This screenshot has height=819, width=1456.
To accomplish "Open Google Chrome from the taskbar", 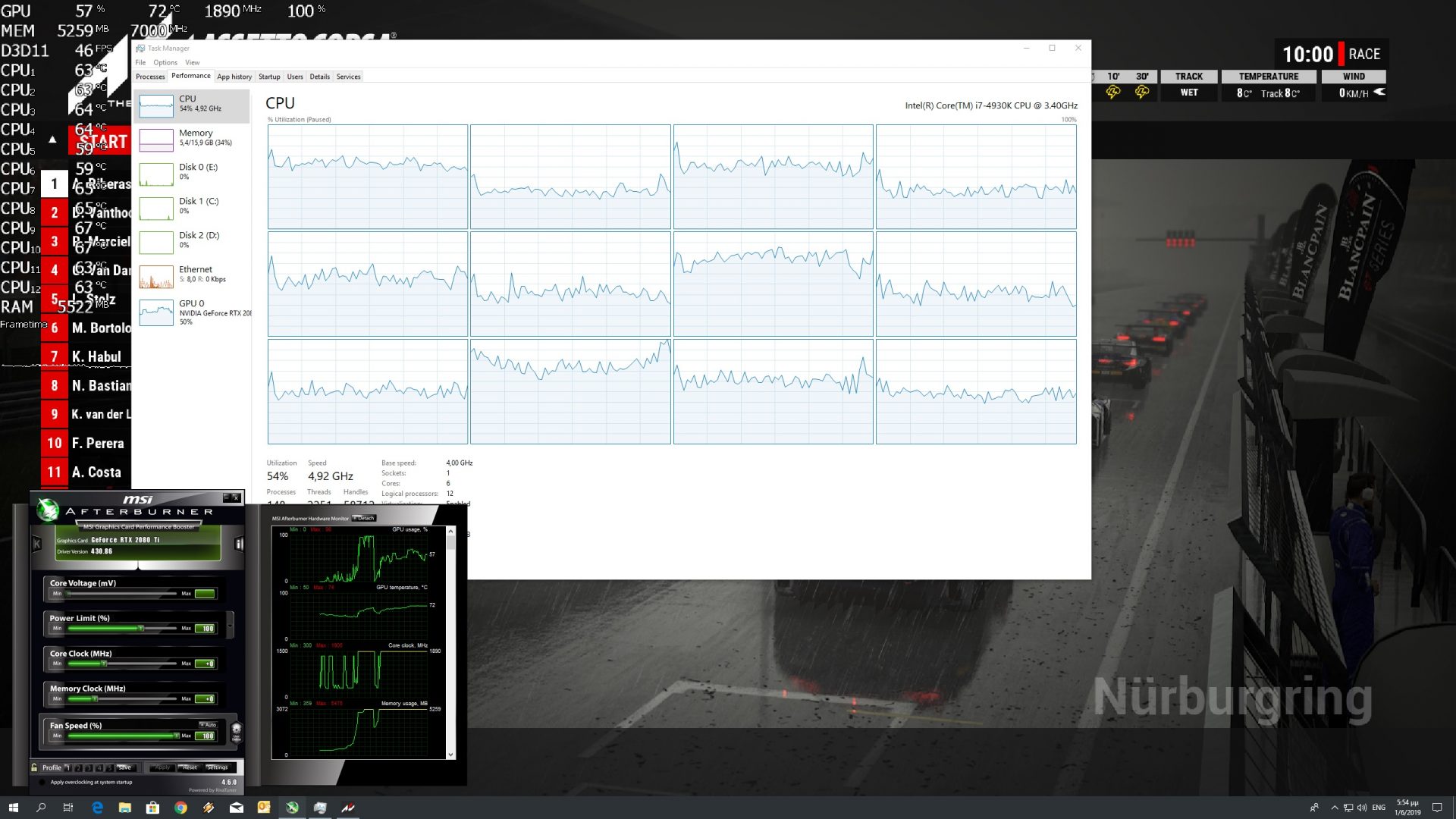I will coord(180,808).
